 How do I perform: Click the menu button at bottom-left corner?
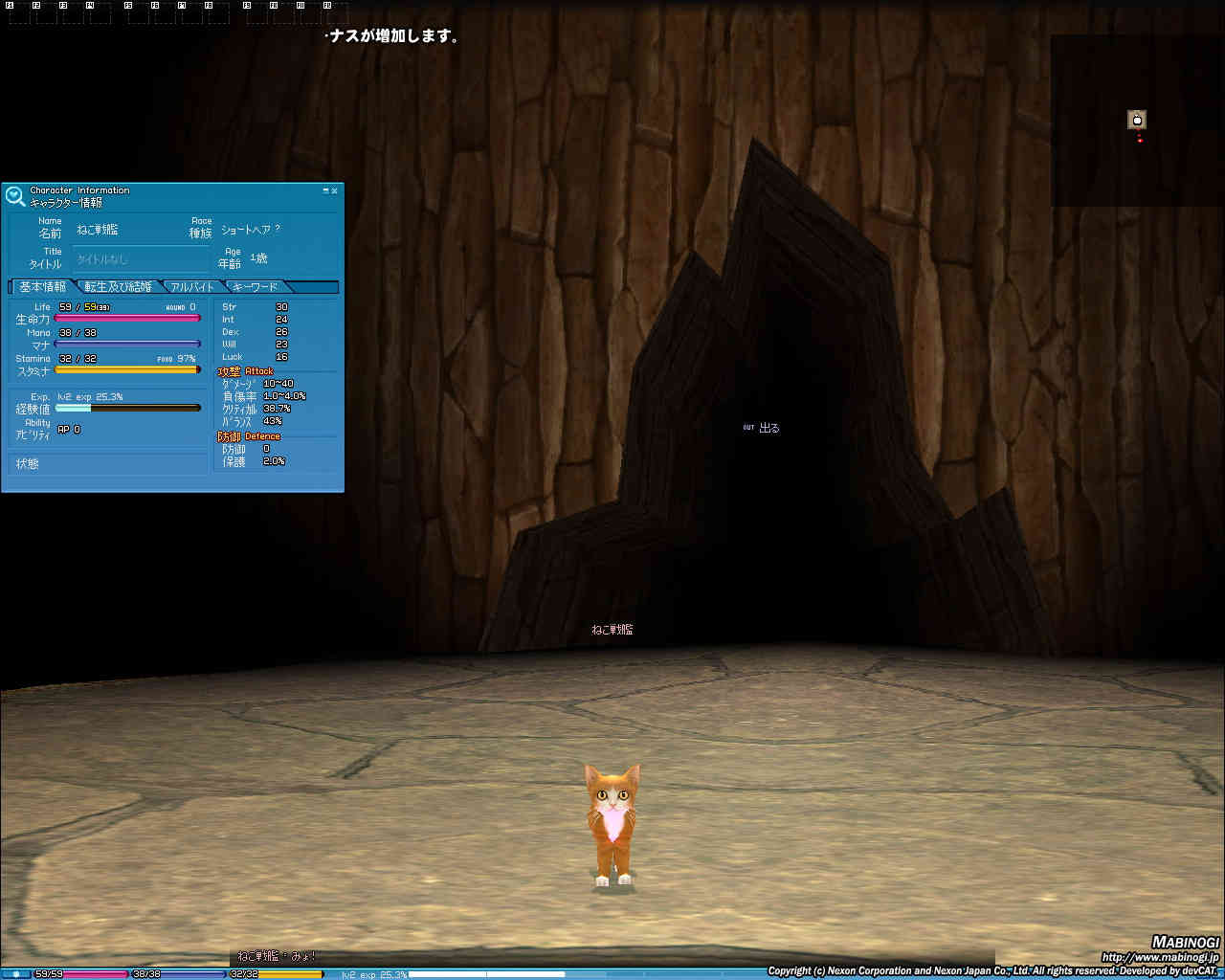[15, 973]
